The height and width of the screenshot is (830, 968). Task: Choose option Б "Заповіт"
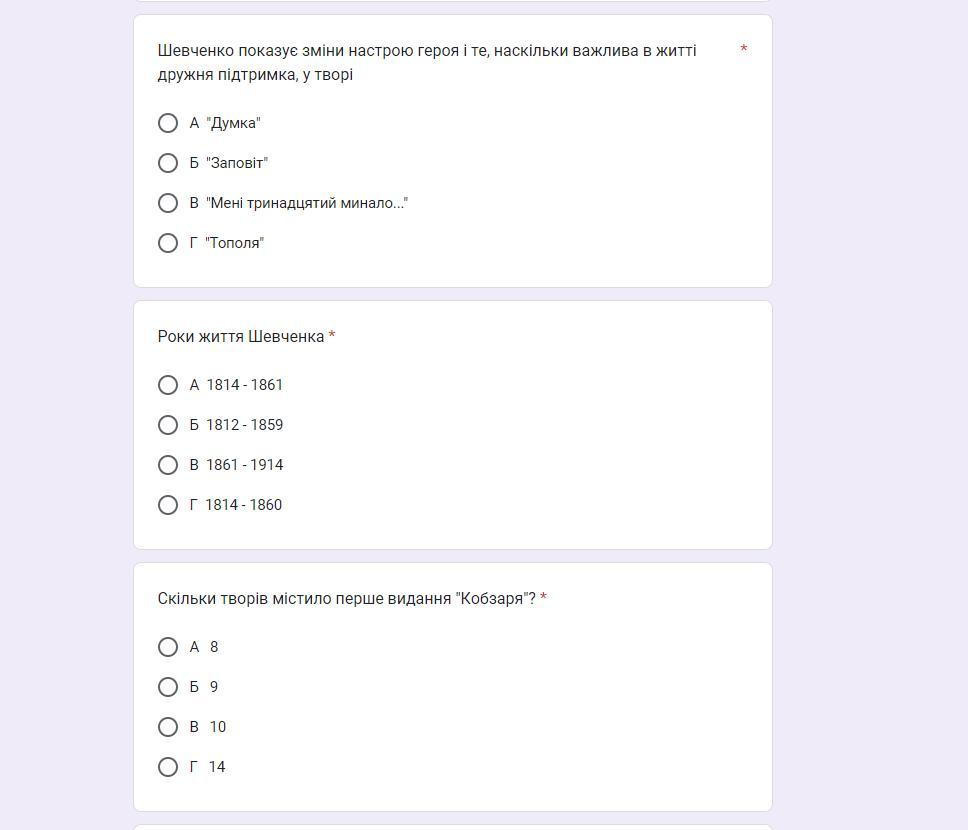168,163
